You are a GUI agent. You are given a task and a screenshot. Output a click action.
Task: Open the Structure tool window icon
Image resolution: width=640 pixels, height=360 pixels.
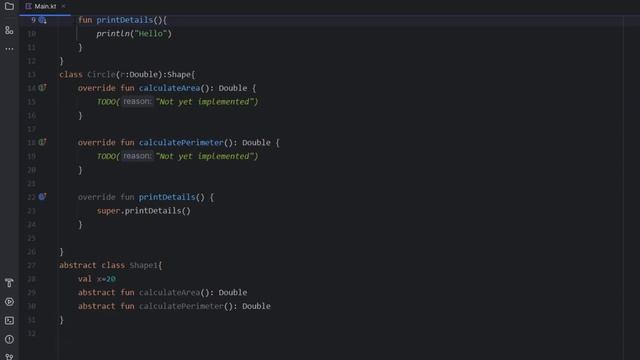[9, 30]
